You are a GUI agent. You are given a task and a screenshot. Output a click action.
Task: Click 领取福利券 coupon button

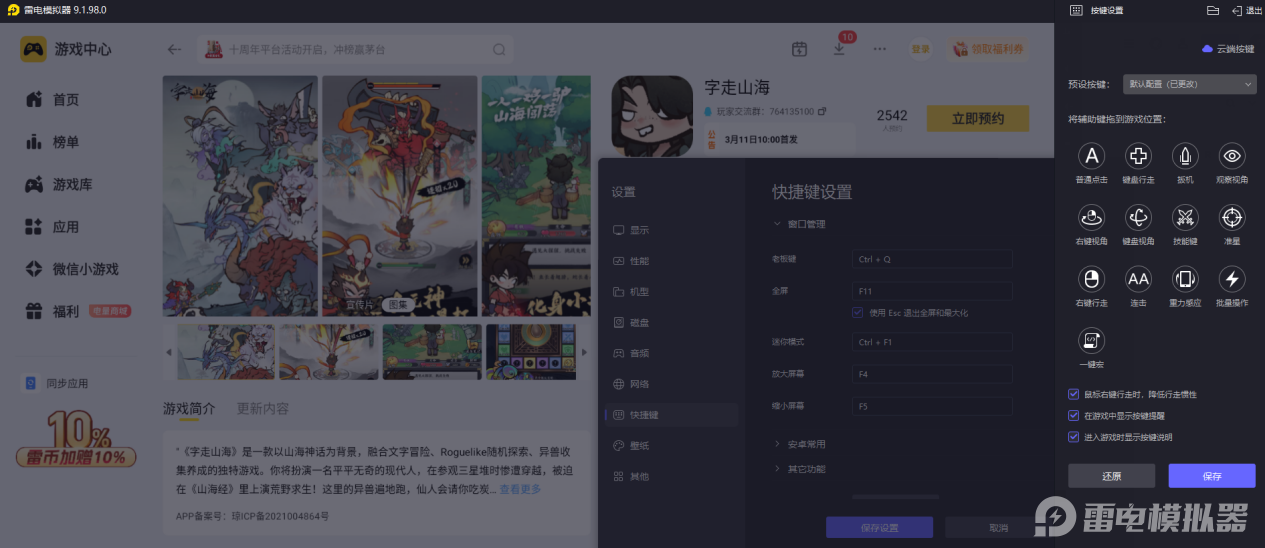tap(987, 49)
